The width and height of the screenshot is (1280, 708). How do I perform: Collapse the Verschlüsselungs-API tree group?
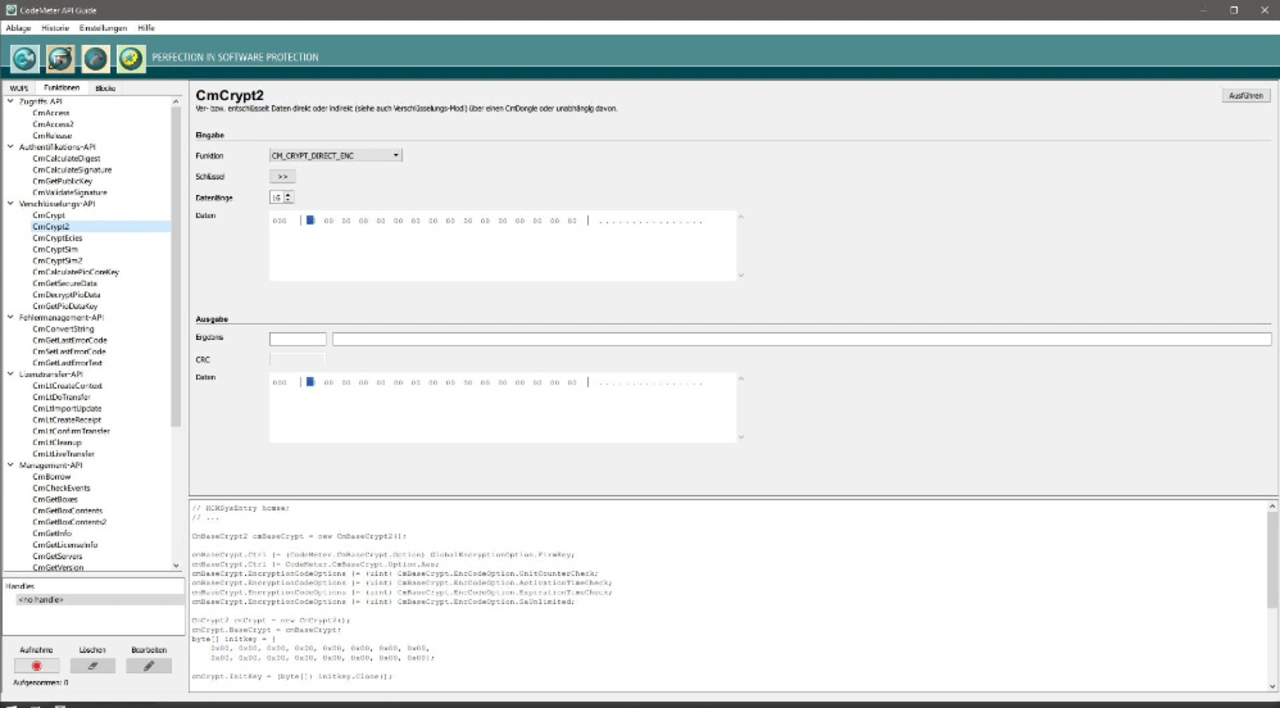(x=11, y=204)
